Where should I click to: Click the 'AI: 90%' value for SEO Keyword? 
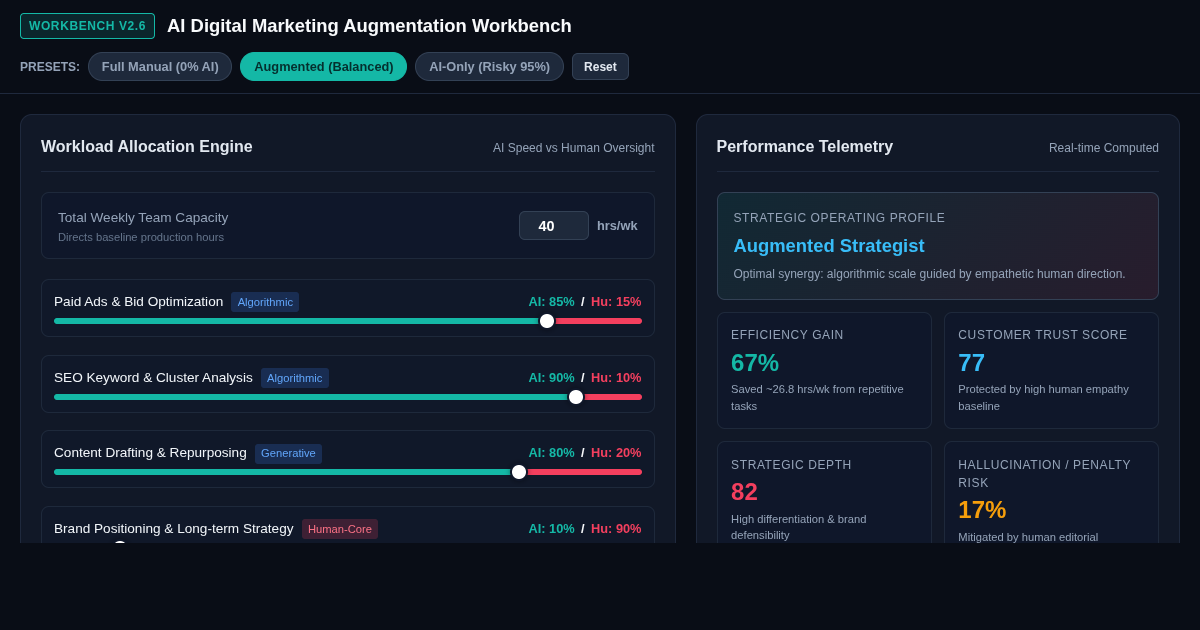(552, 378)
